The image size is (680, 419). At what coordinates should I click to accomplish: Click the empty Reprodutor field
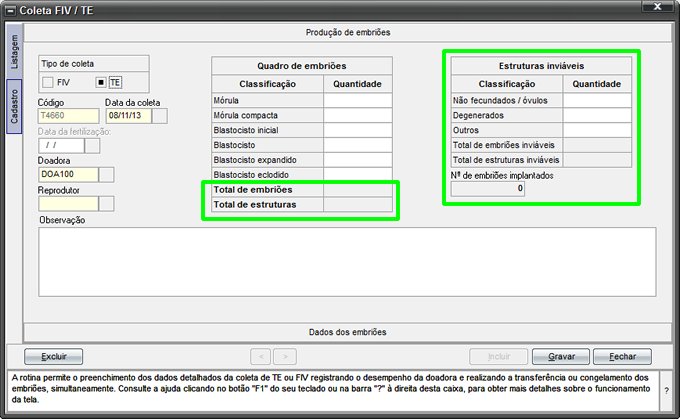coord(69,203)
